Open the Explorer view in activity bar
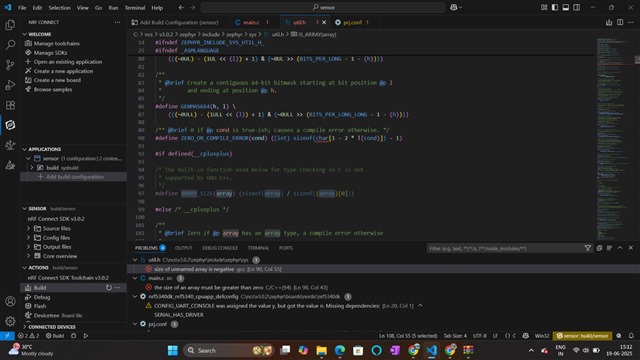The height and width of the screenshot is (360, 640). (10, 25)
